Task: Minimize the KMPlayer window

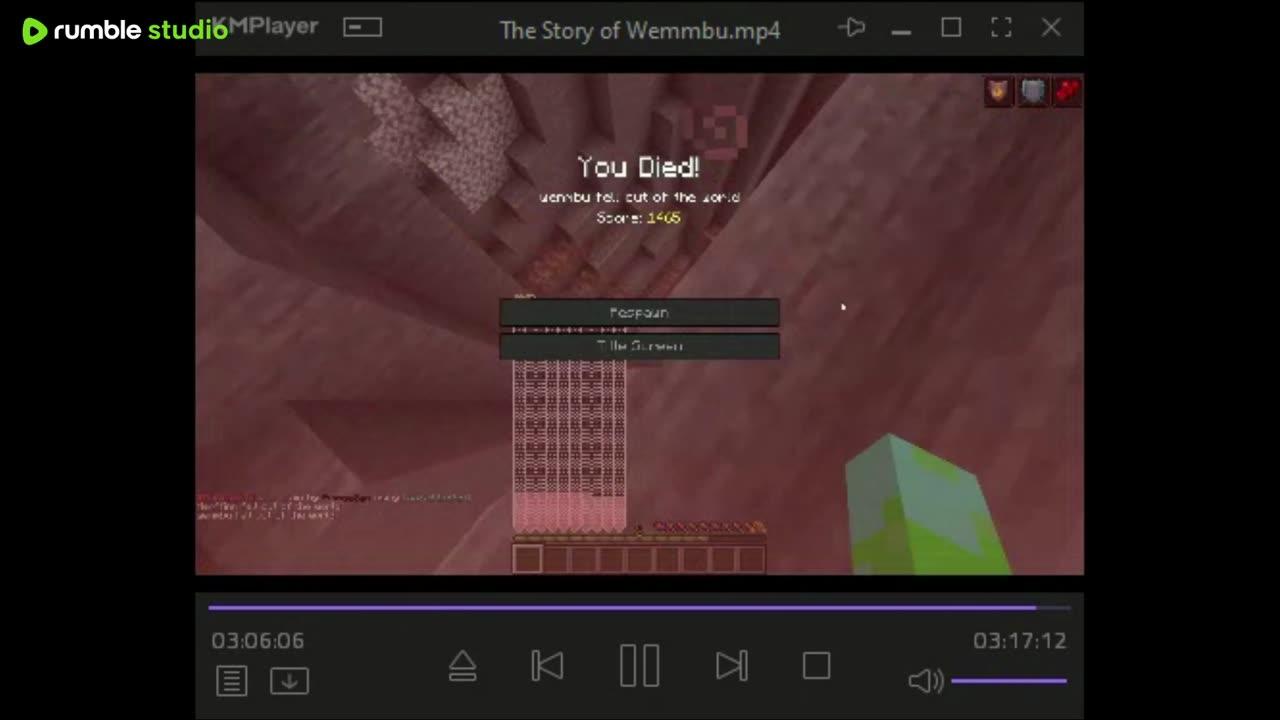Action: click(x=901, y=30)
